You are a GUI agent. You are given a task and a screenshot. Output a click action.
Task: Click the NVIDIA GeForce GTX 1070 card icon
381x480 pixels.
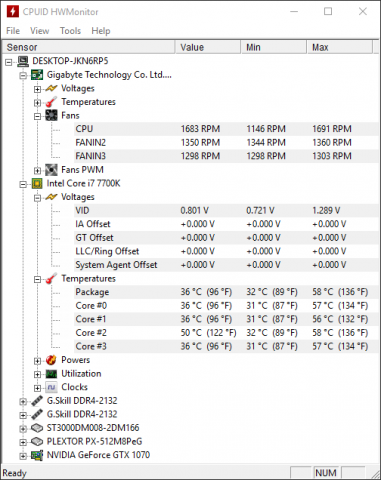point(37,455)
